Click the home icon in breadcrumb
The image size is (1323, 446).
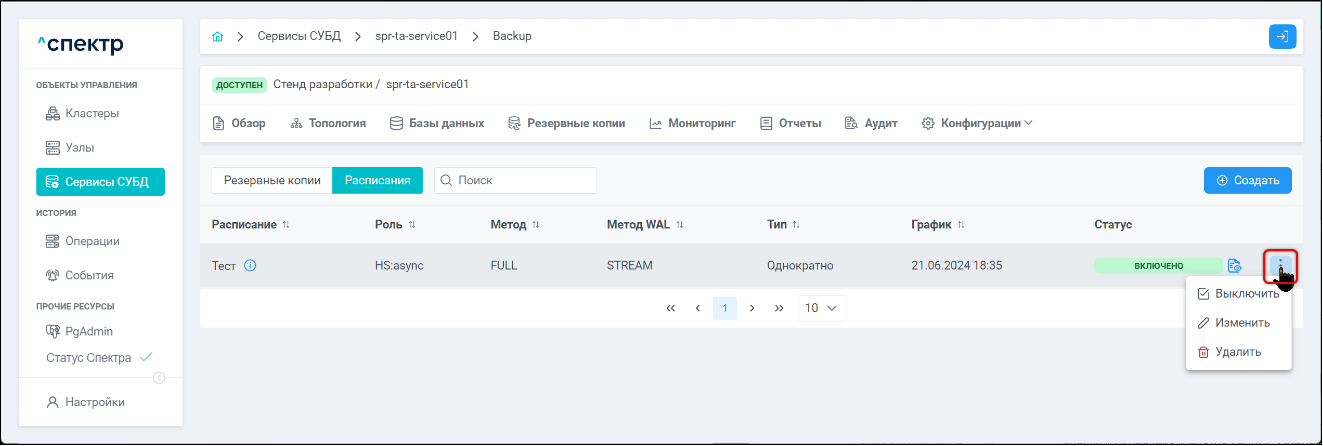pyautogui.click(x=217, y=37)
